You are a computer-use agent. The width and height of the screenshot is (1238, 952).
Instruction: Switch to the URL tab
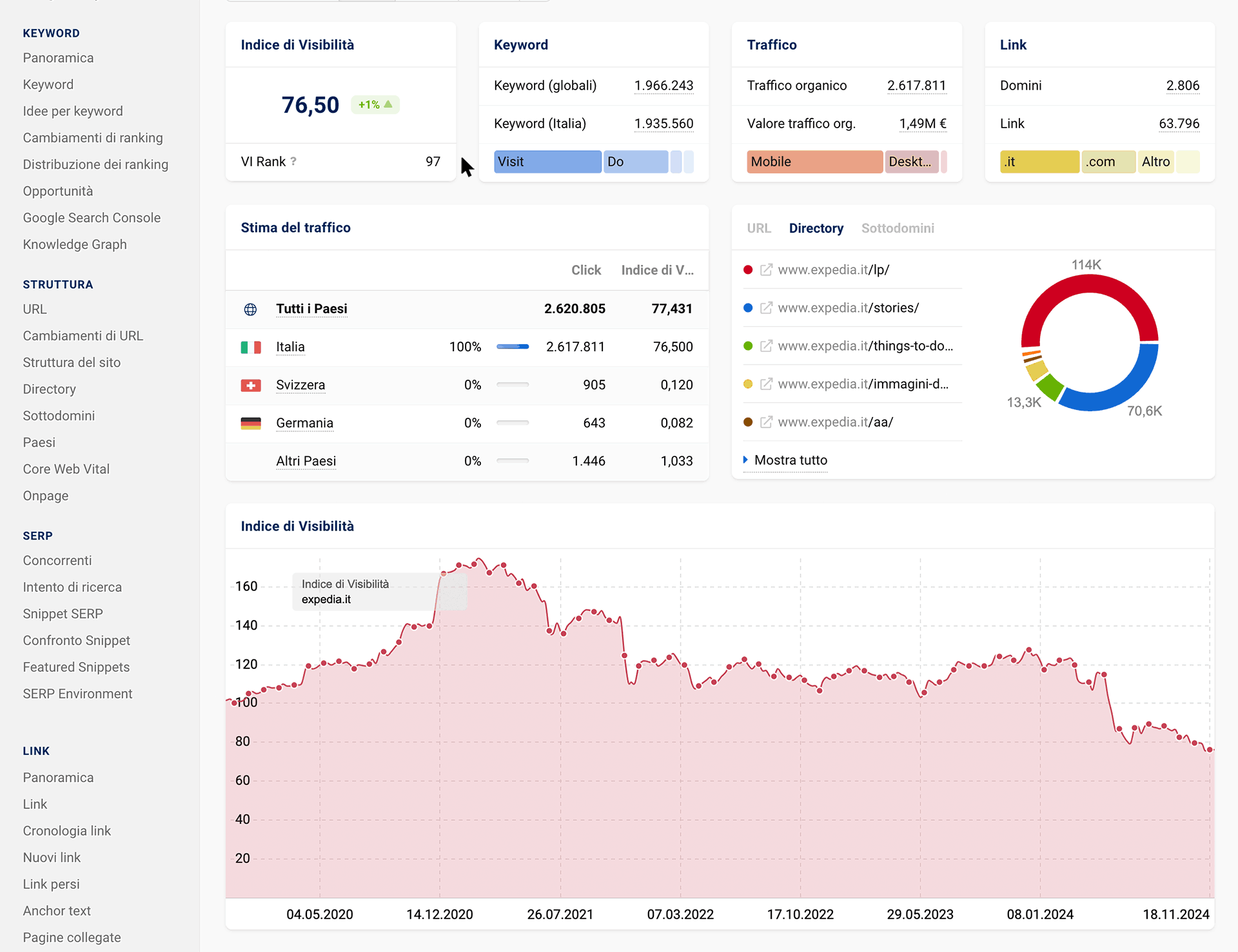pyautogui.click(x=759, y=228)
